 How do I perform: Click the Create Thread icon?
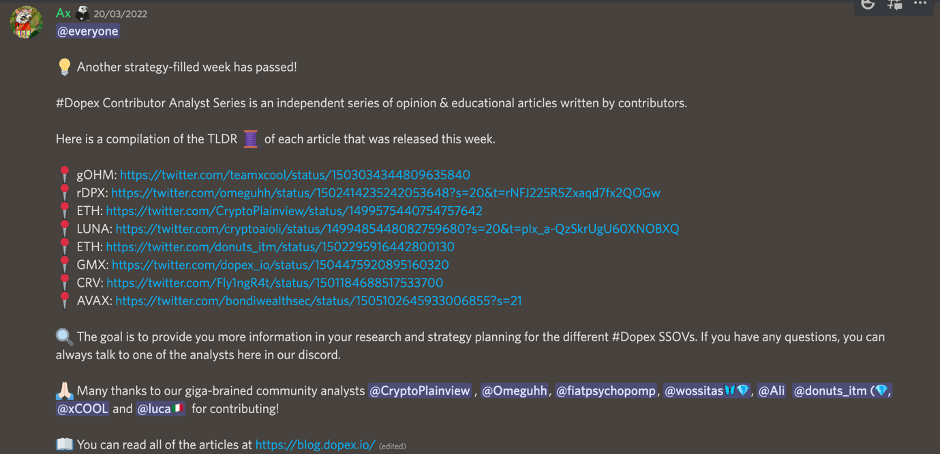(x=894, y=5)
